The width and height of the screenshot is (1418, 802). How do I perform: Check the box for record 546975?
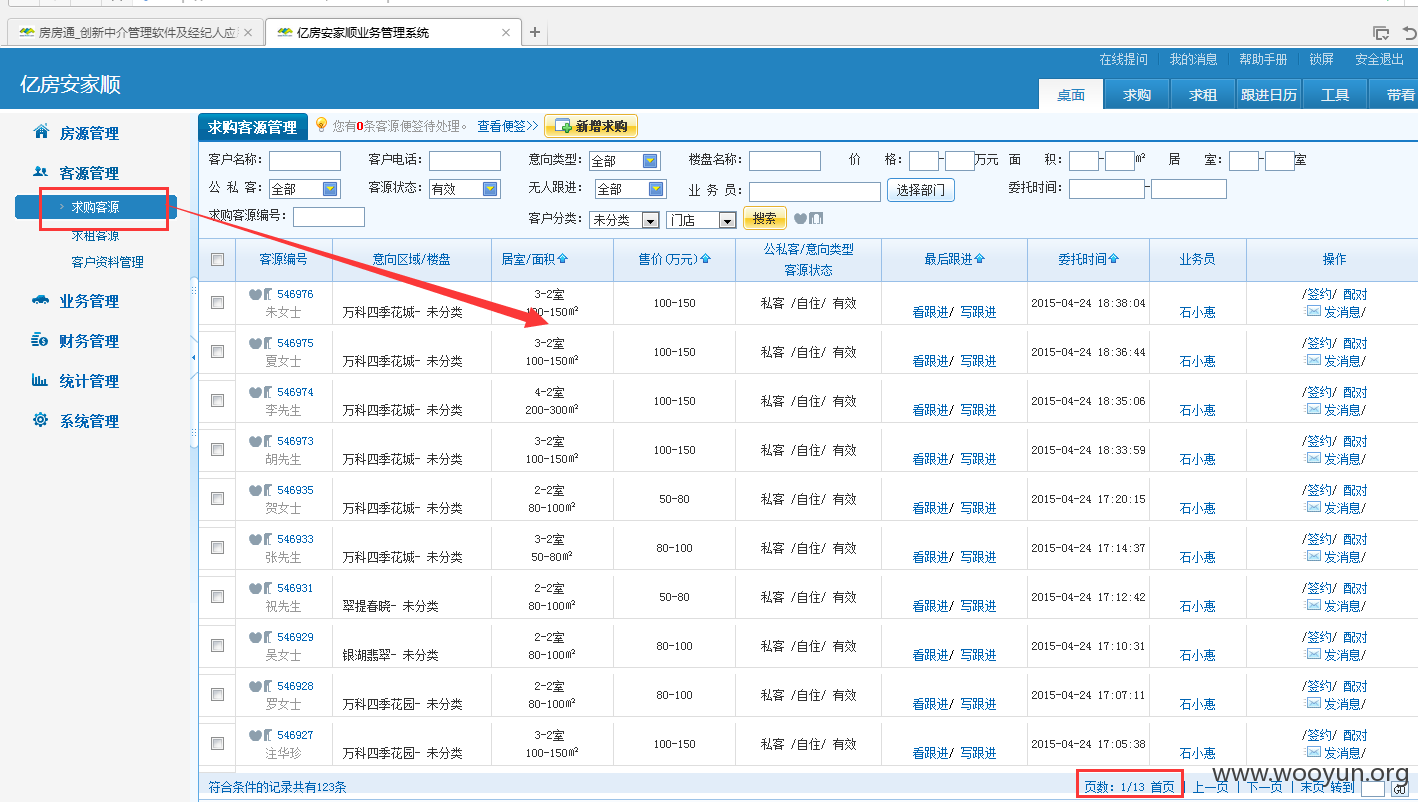tap(217, 351)
